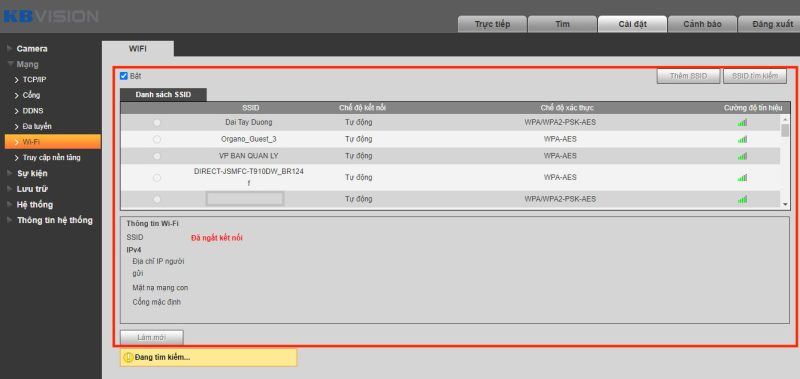This screenshot has width=800, height=379.
Task: Click signal strength icon for VP BAN QUAN LY
Action: [x=742, y=156]
